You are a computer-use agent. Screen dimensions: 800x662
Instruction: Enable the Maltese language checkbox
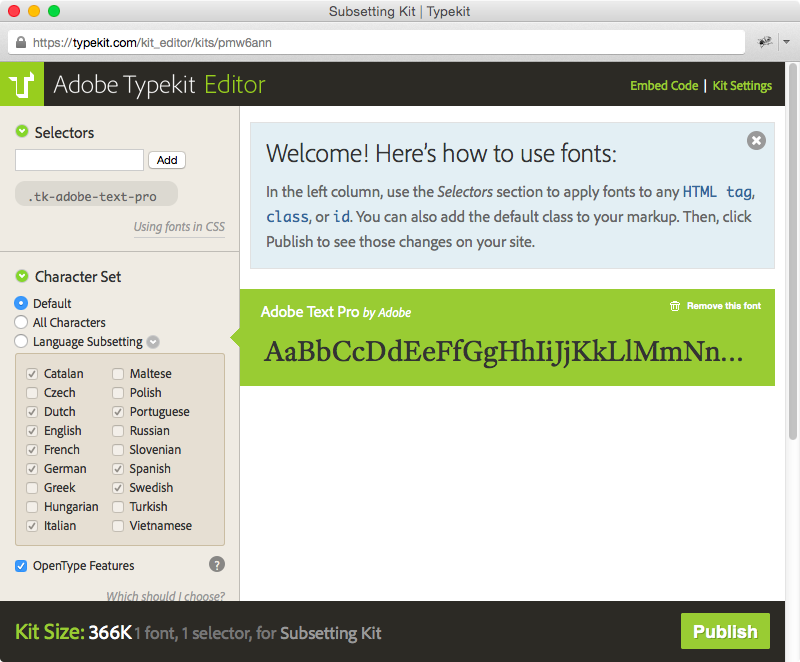pos(118,374)
